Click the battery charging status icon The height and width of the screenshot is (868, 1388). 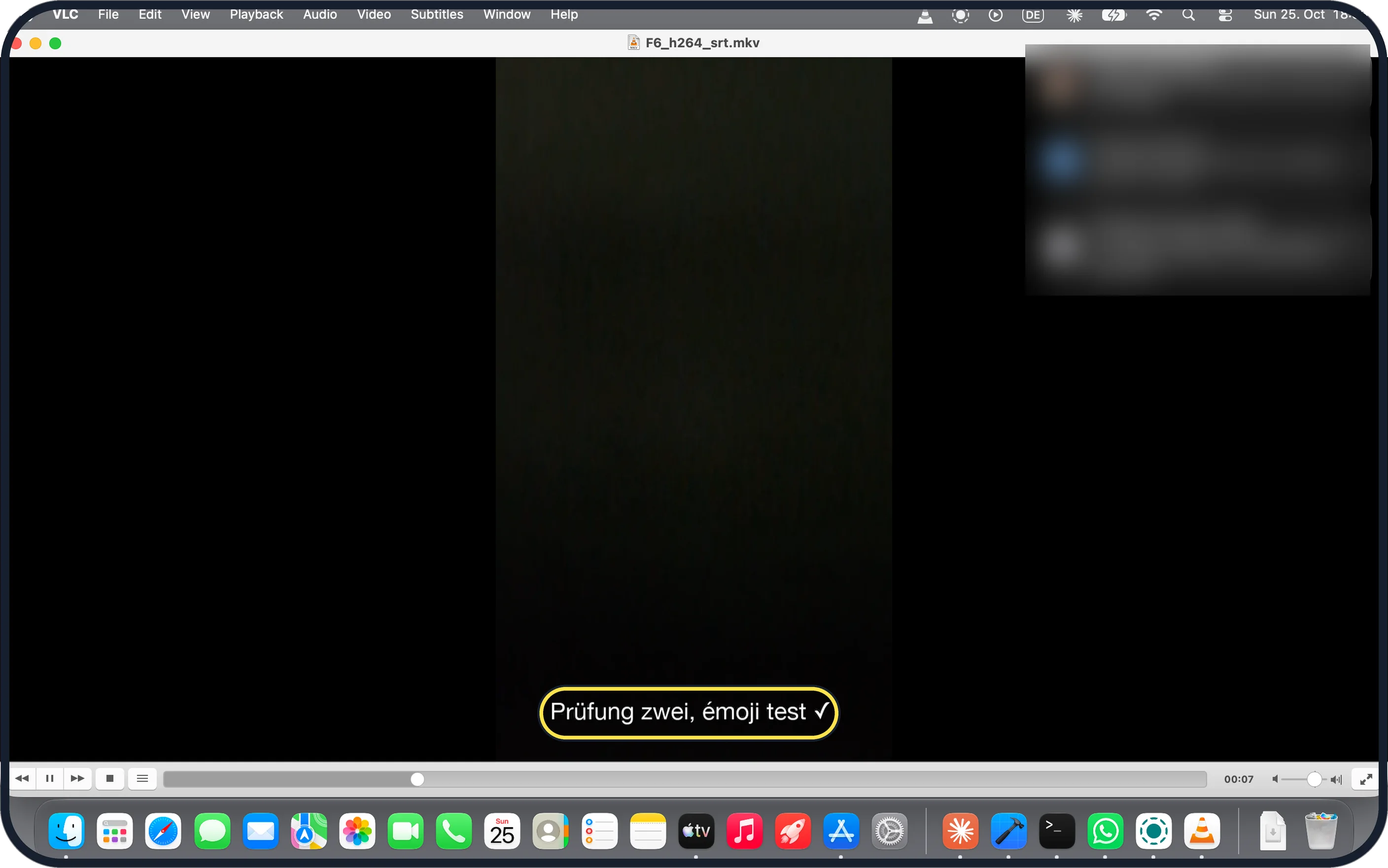(x=1113, y=15)
